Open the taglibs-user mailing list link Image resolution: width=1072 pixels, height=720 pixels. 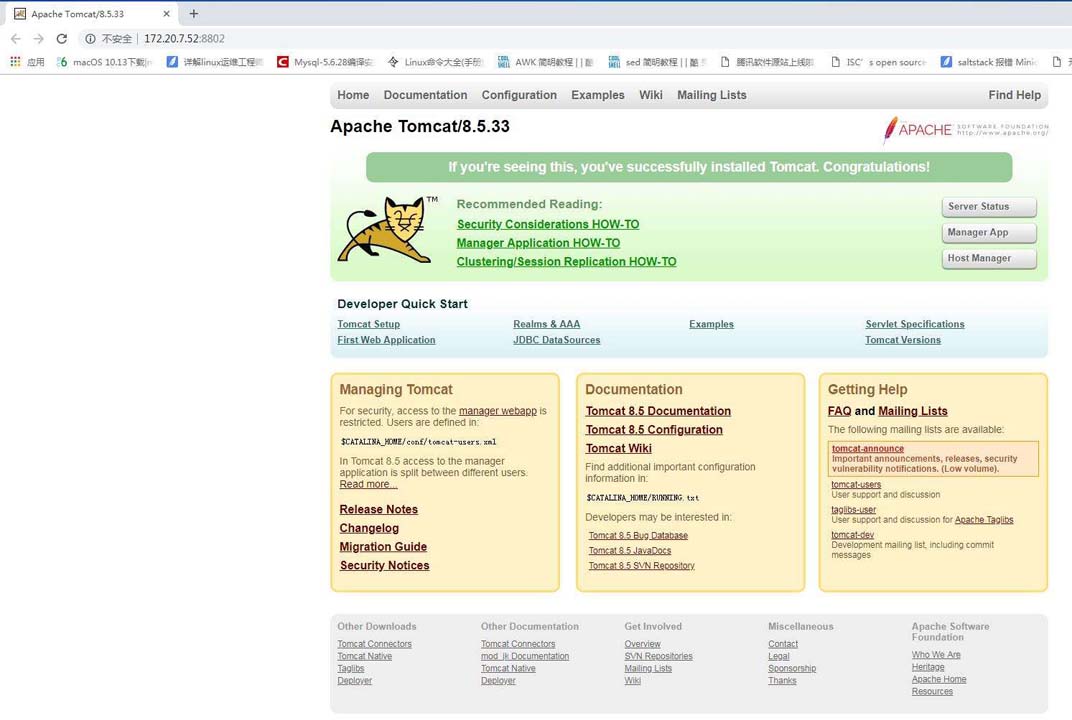[x=853, y=509]
